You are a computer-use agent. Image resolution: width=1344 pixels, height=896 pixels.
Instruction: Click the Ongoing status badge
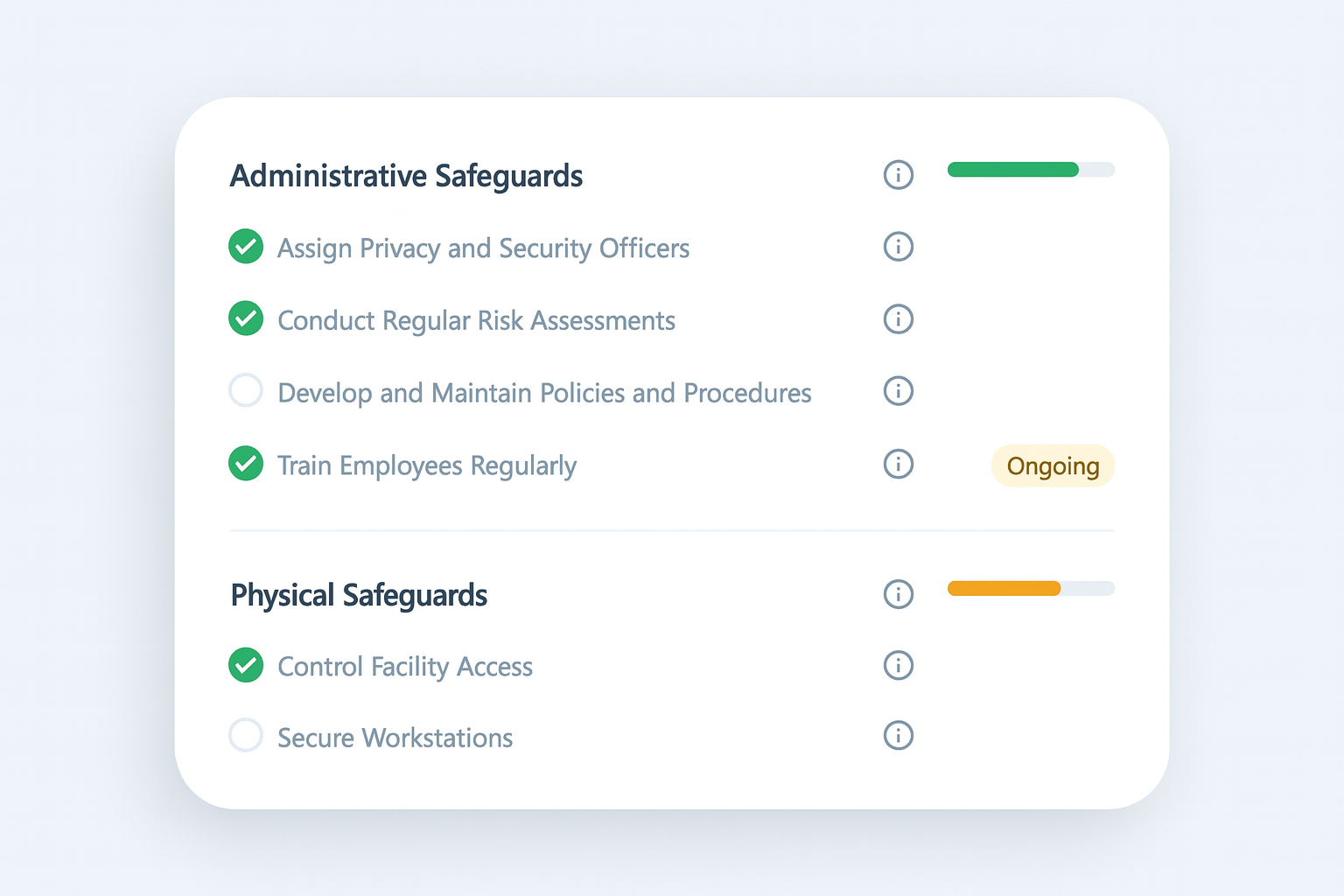pyautogui.click(x=1053, y=465)
